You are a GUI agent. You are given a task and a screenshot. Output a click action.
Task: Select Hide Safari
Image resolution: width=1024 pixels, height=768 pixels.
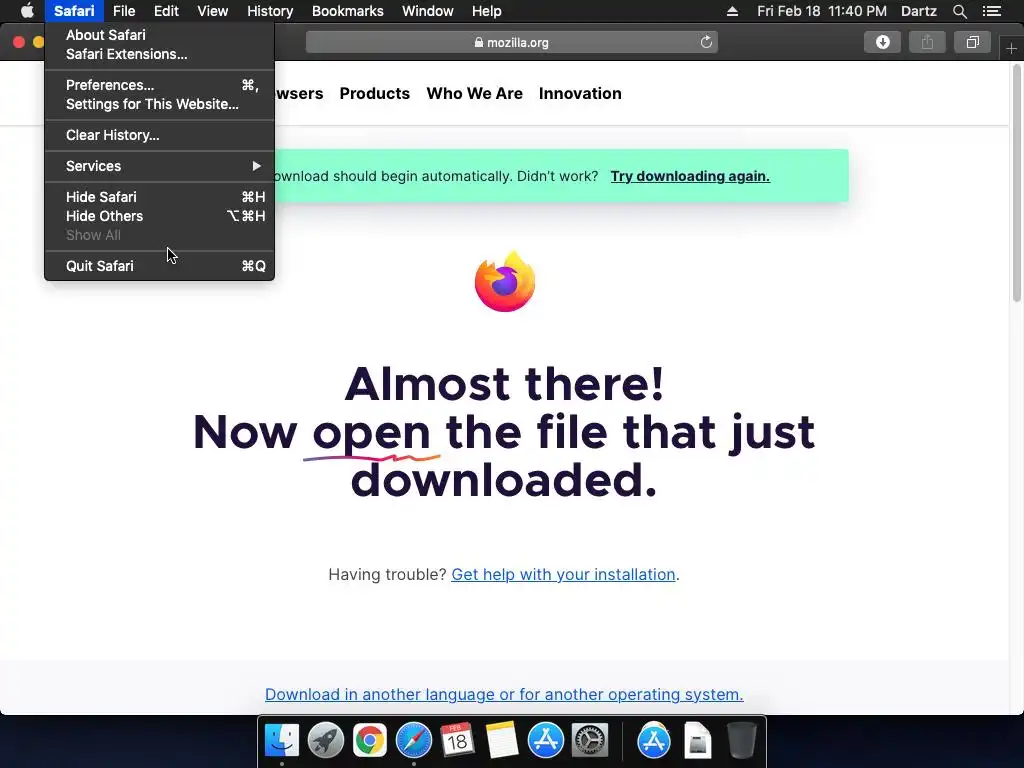click(x=159, y=197)
